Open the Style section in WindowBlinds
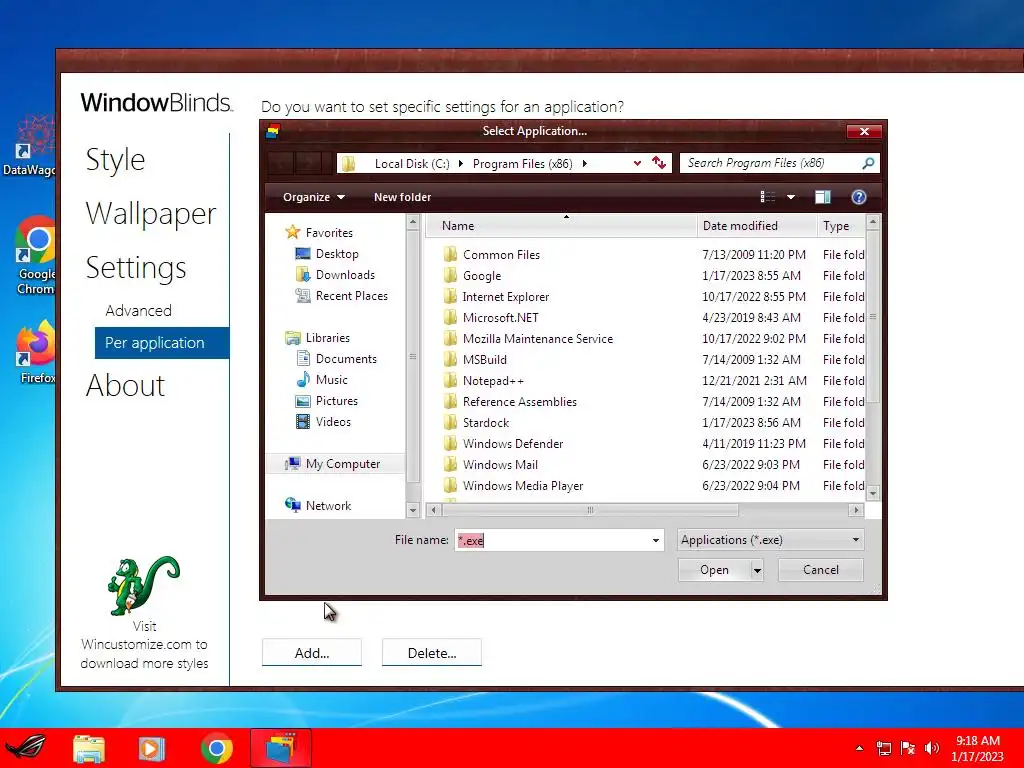Image resolution: width=1024 pixels, height=768 pixels. 115,160
